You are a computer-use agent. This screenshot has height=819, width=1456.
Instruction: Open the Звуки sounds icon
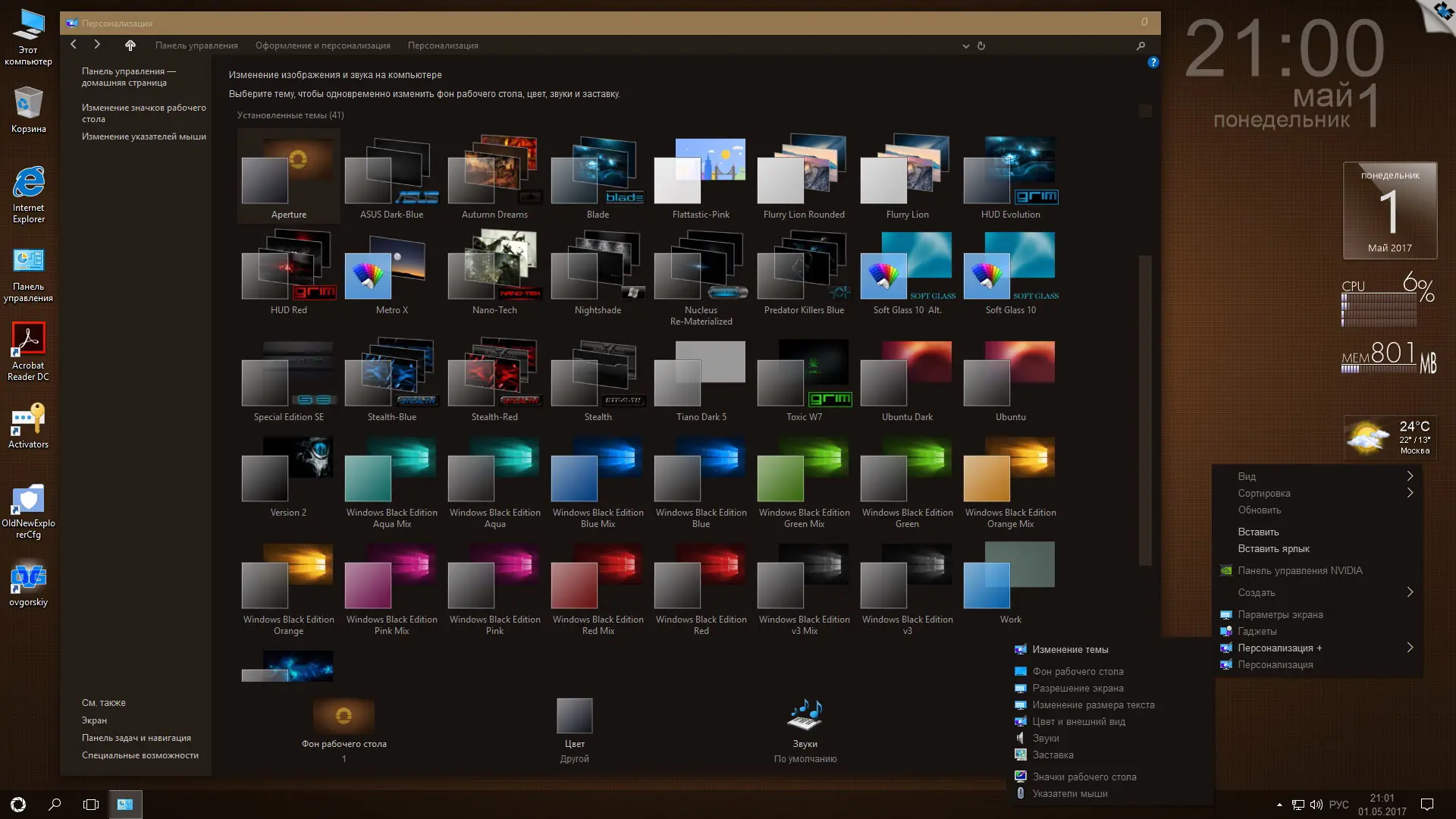tap(805, 716)
